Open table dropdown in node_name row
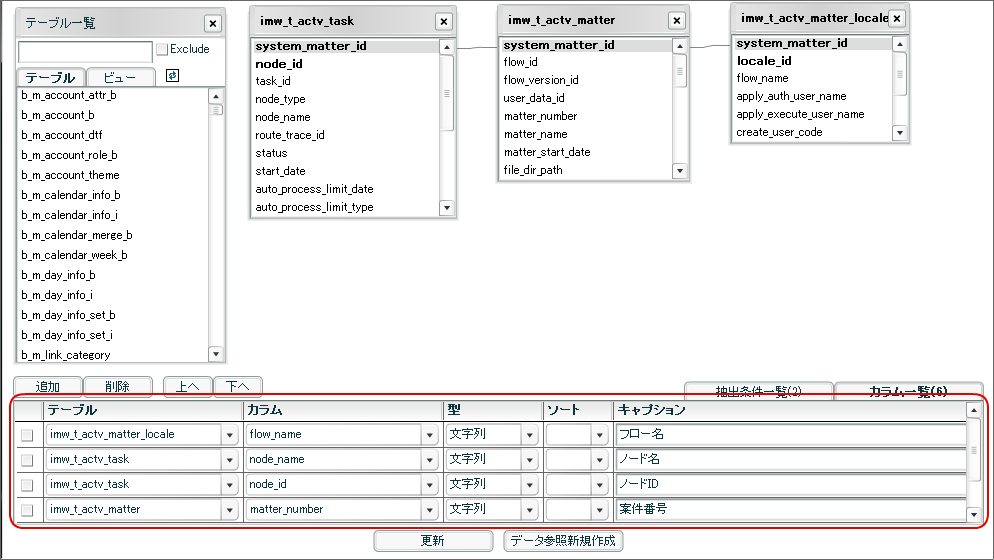The width and height of the screenshot is (994, 560). [x=229, y=460]
